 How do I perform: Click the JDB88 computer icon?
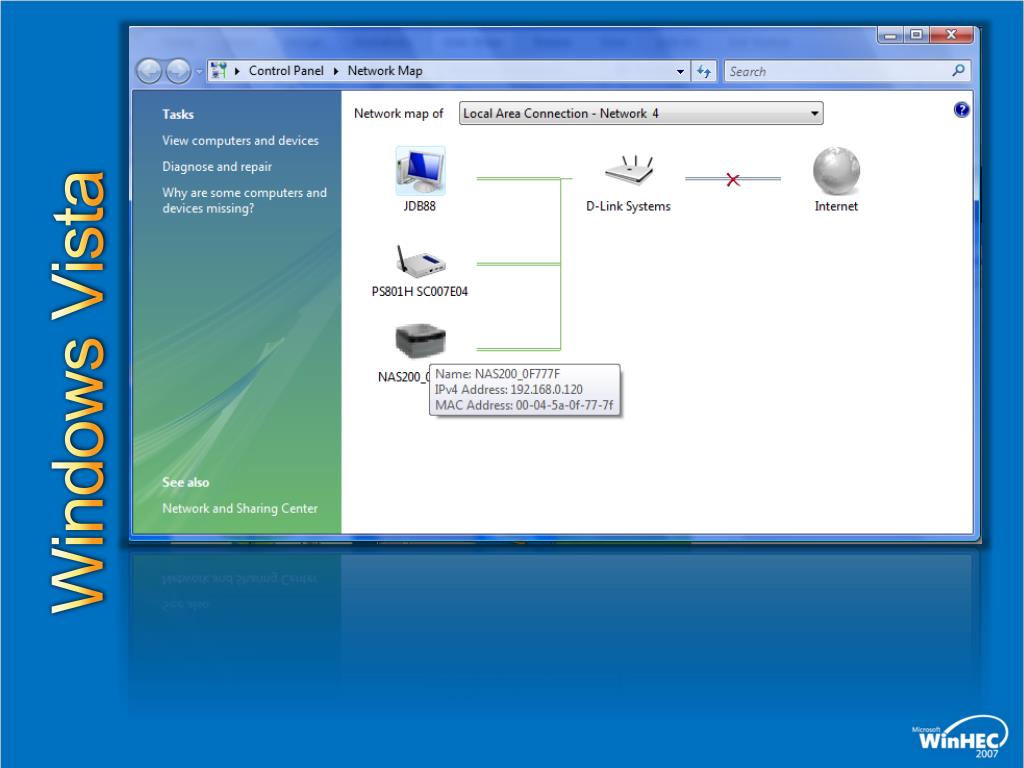pyautogui.click(x=421, y=170)
